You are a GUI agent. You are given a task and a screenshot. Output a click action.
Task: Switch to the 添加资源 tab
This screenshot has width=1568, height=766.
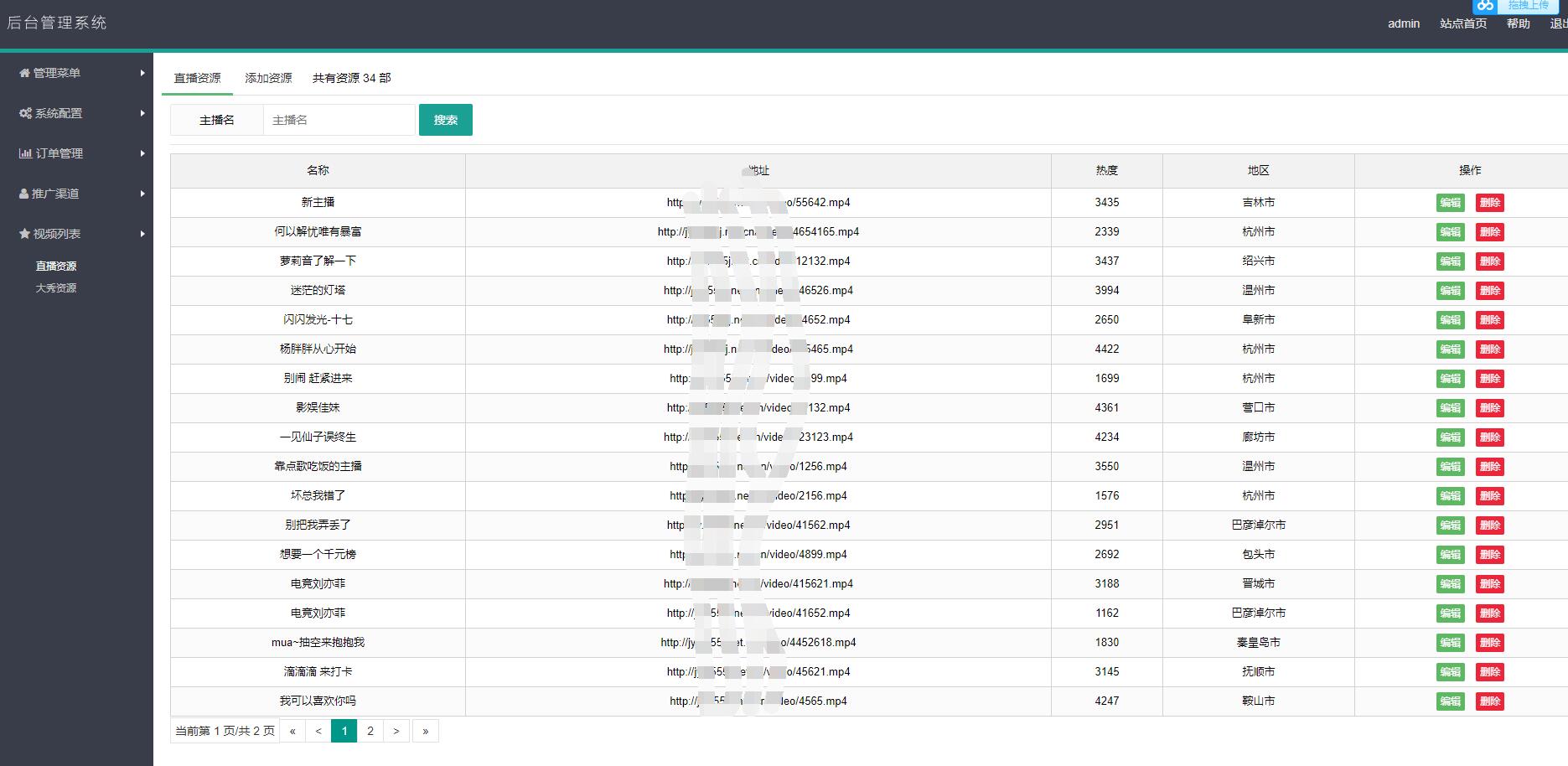click(268, 78)
